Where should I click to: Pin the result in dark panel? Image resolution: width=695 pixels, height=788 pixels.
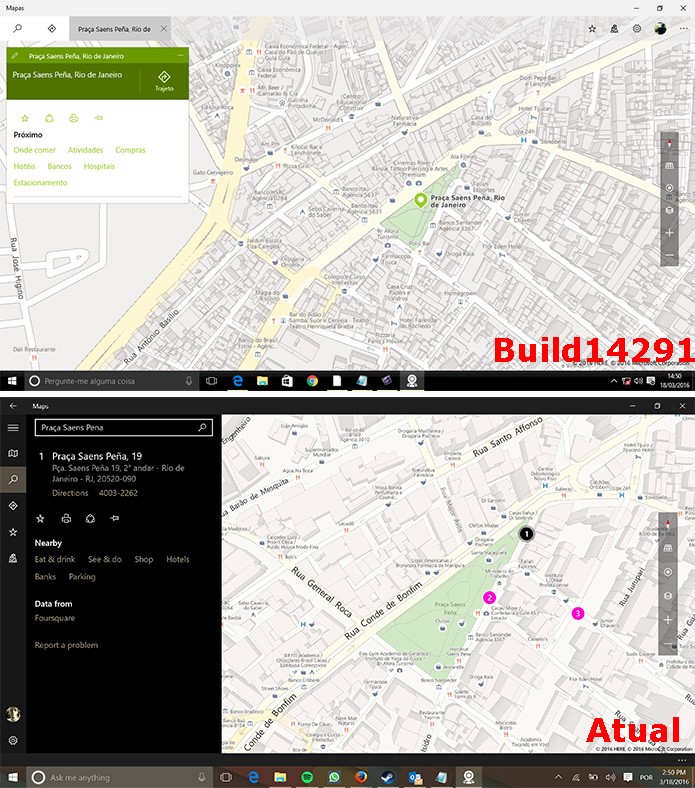coord(115,518)
